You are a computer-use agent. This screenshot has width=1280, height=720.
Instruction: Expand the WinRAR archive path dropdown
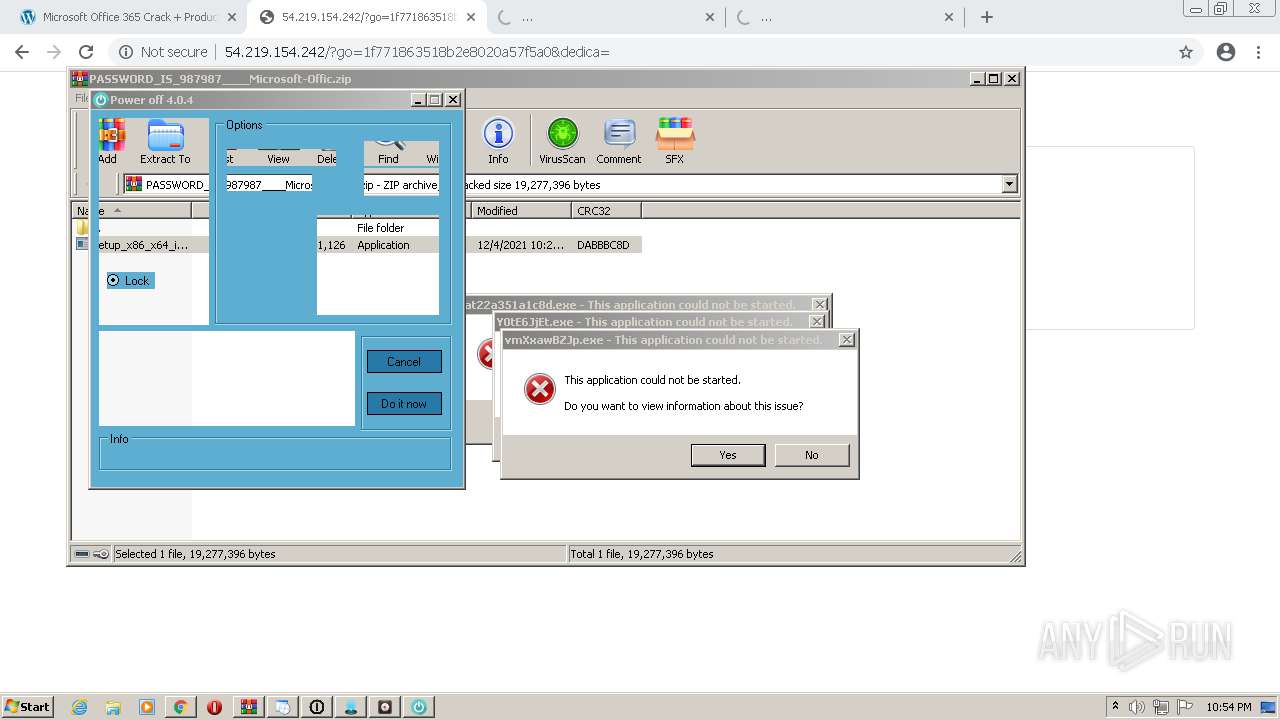click(x=1009, y=184)
